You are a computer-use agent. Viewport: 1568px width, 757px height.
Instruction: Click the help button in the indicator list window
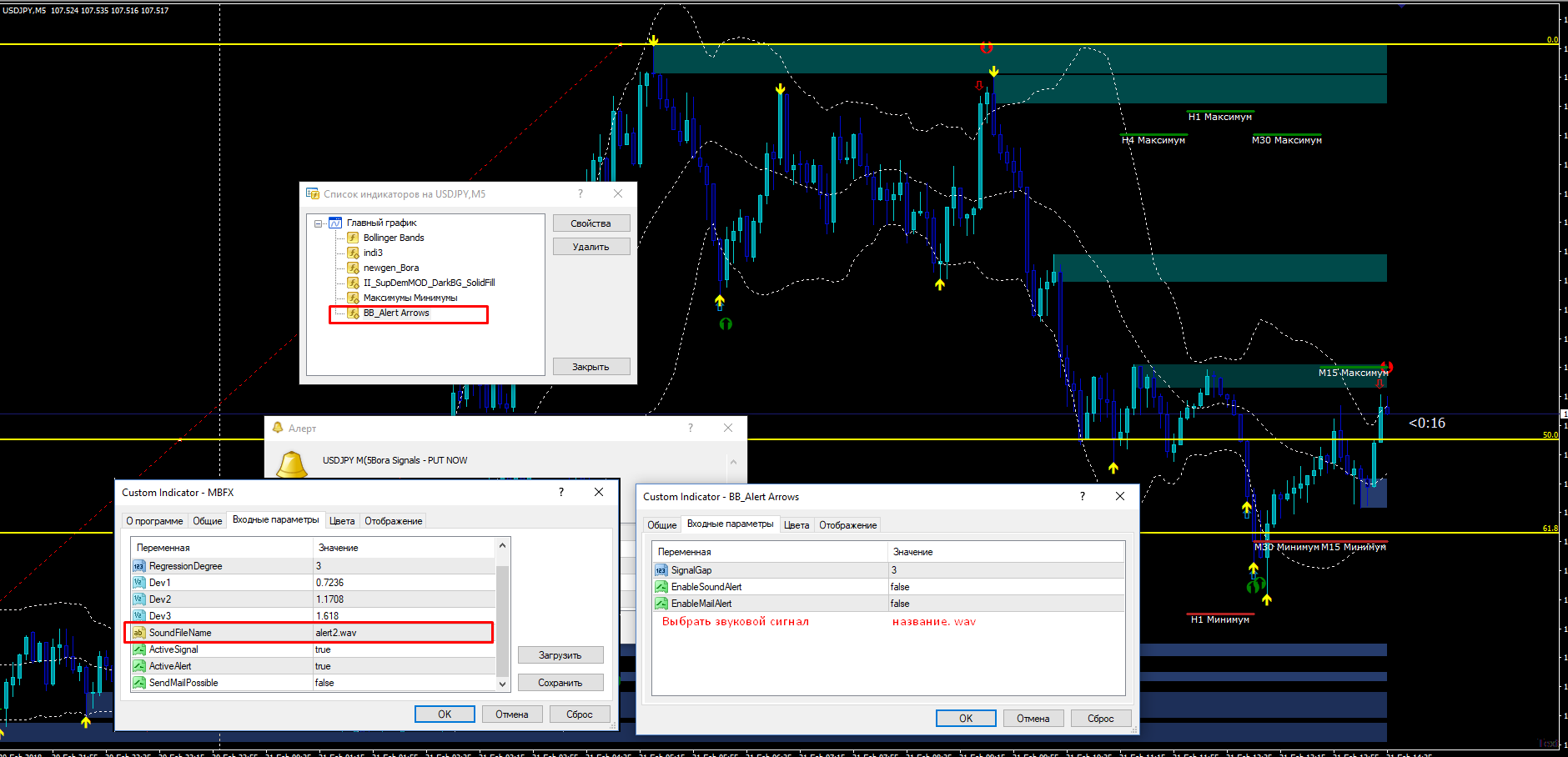[580, 193]
